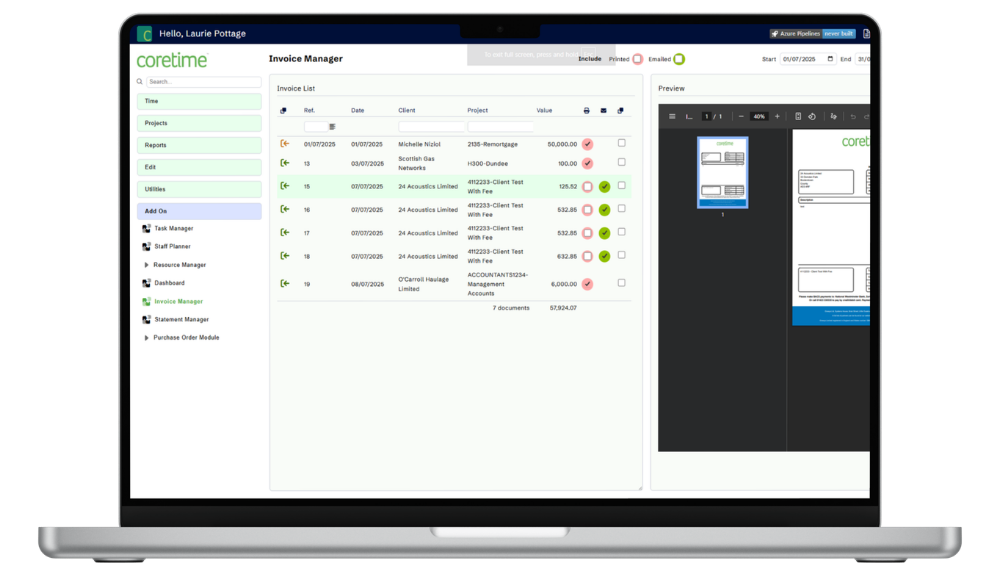
Task: Open invoice 18 with its green arrow icon
Action: click(284, 256)
